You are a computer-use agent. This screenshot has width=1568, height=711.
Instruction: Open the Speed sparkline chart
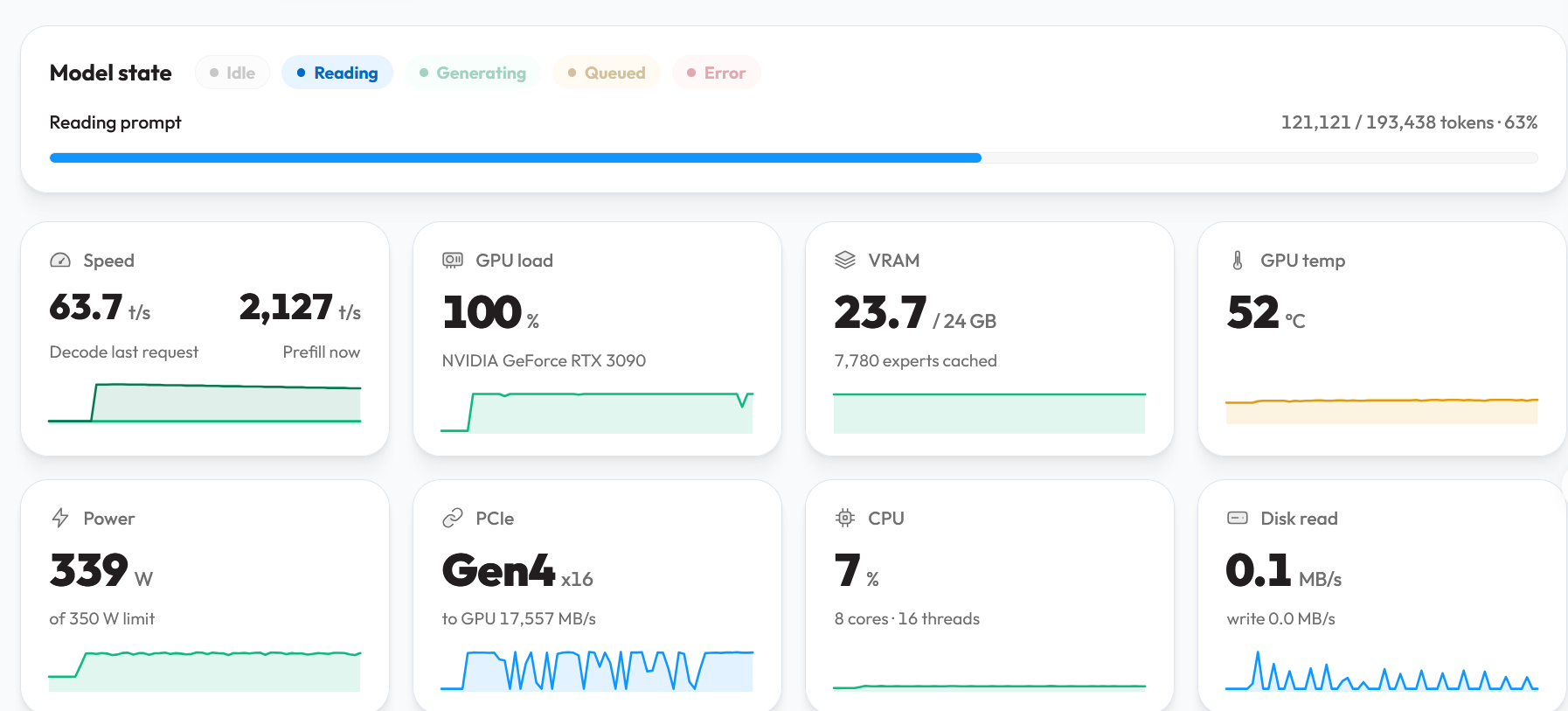tap(205, 403)
